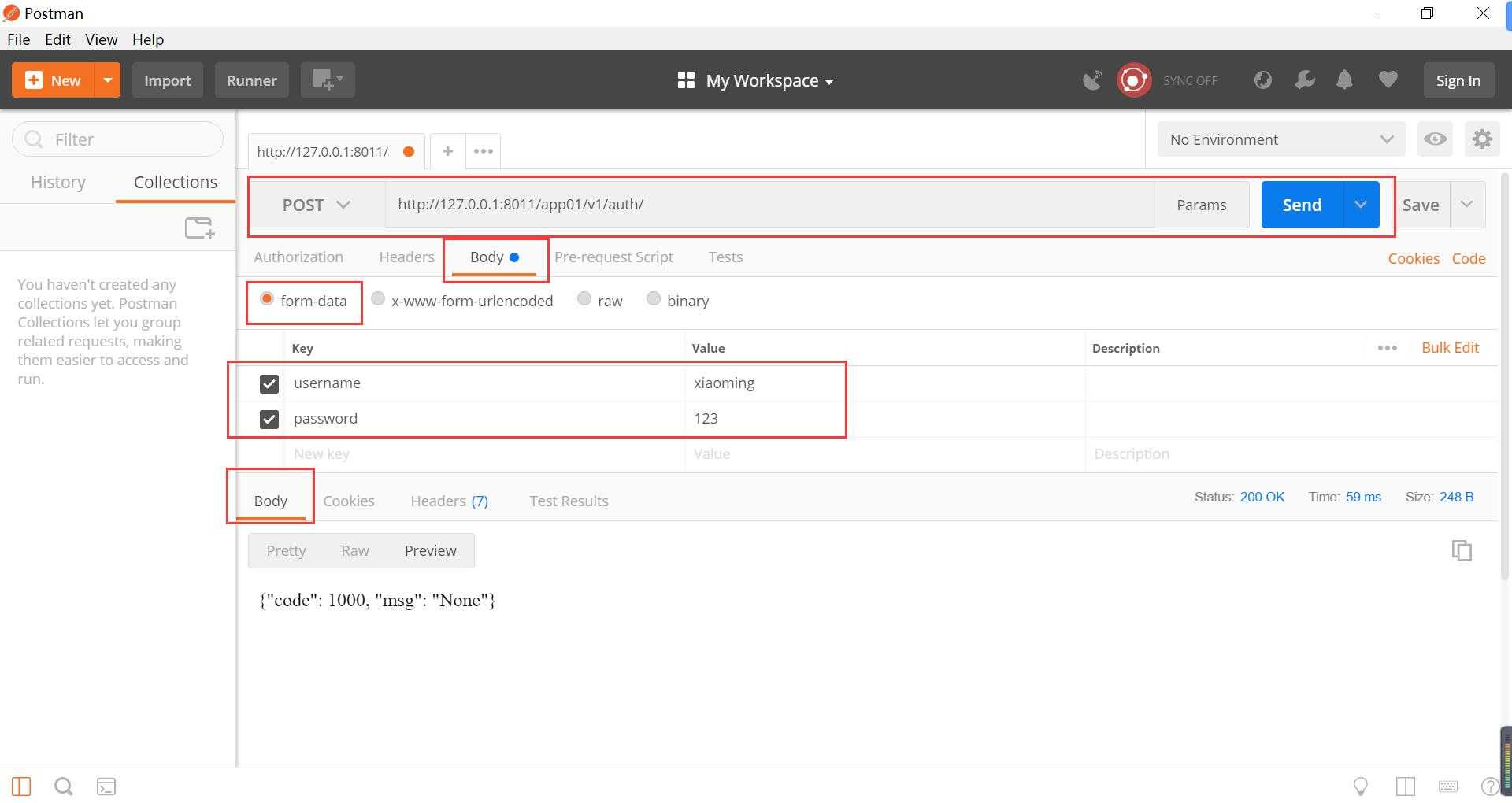The height and width of the screenshot is (803, 1512).
Task: Click the request URL input field
Action: [x=769, y=205]
